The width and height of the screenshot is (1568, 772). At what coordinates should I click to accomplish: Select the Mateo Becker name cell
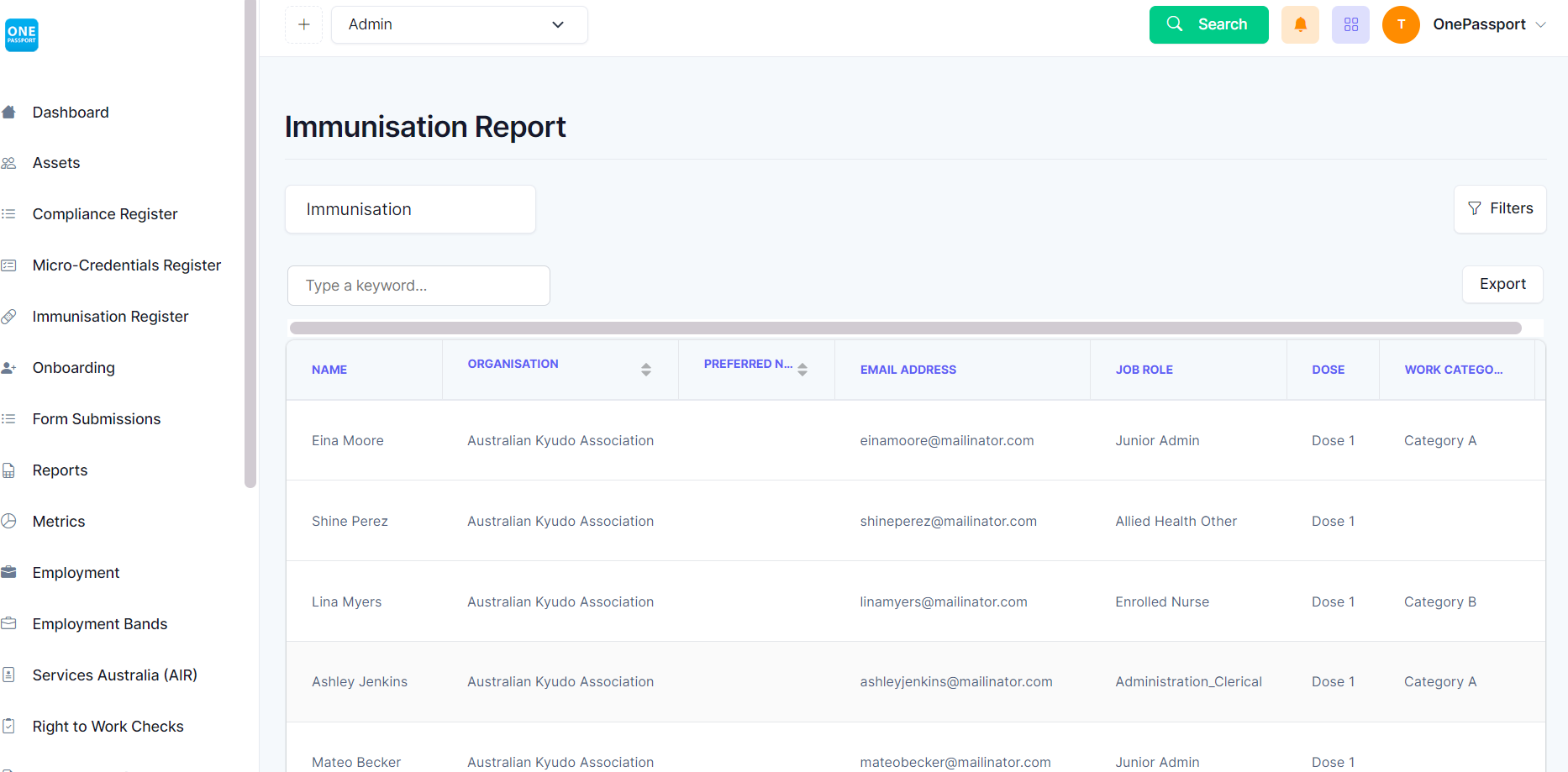[x=356, y=762]
